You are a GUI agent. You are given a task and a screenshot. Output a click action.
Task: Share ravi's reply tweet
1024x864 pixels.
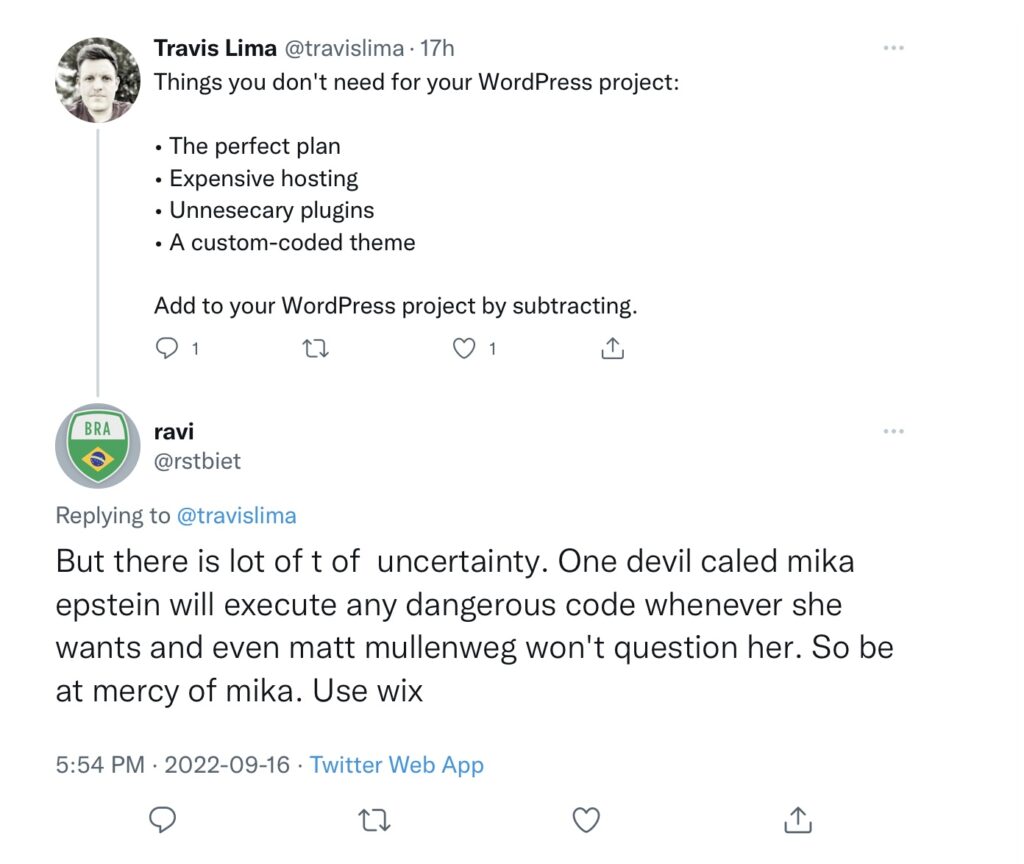click(x=797, y=820)
